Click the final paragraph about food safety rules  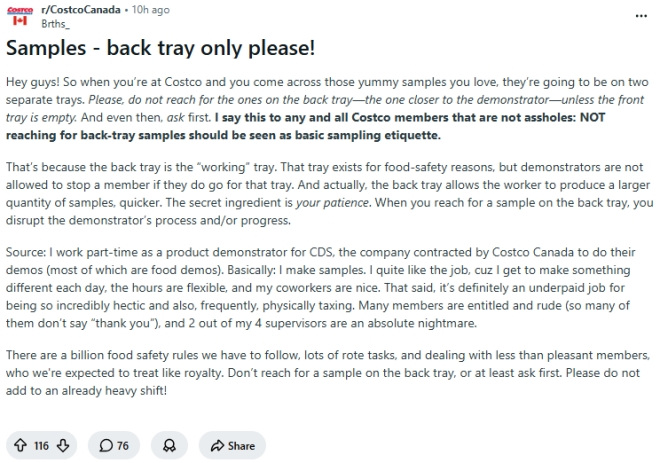click(x=328, y=373)
